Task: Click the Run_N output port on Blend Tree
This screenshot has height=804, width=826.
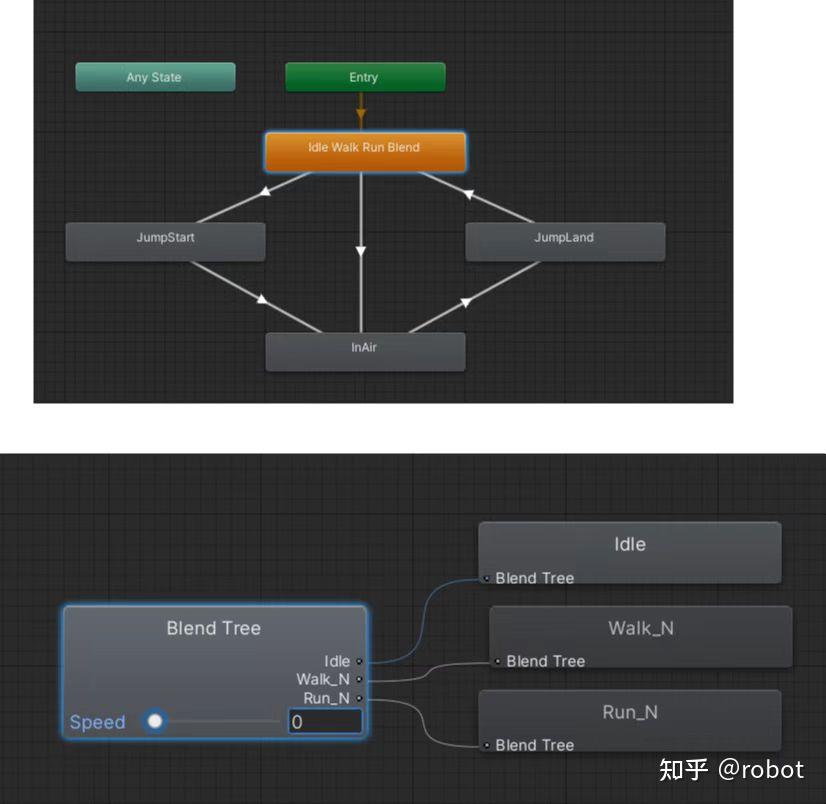Action: click(359, 698)
